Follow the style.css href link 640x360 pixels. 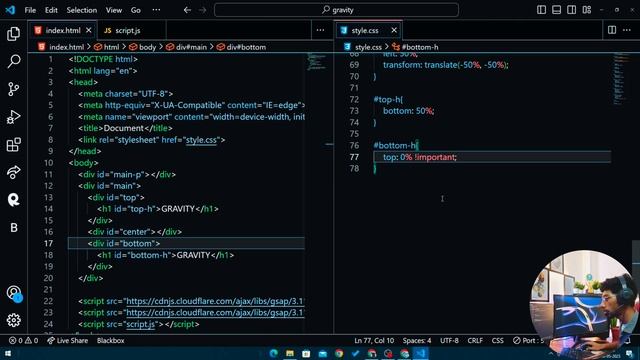pyautogui.click(x=201, y=140)
